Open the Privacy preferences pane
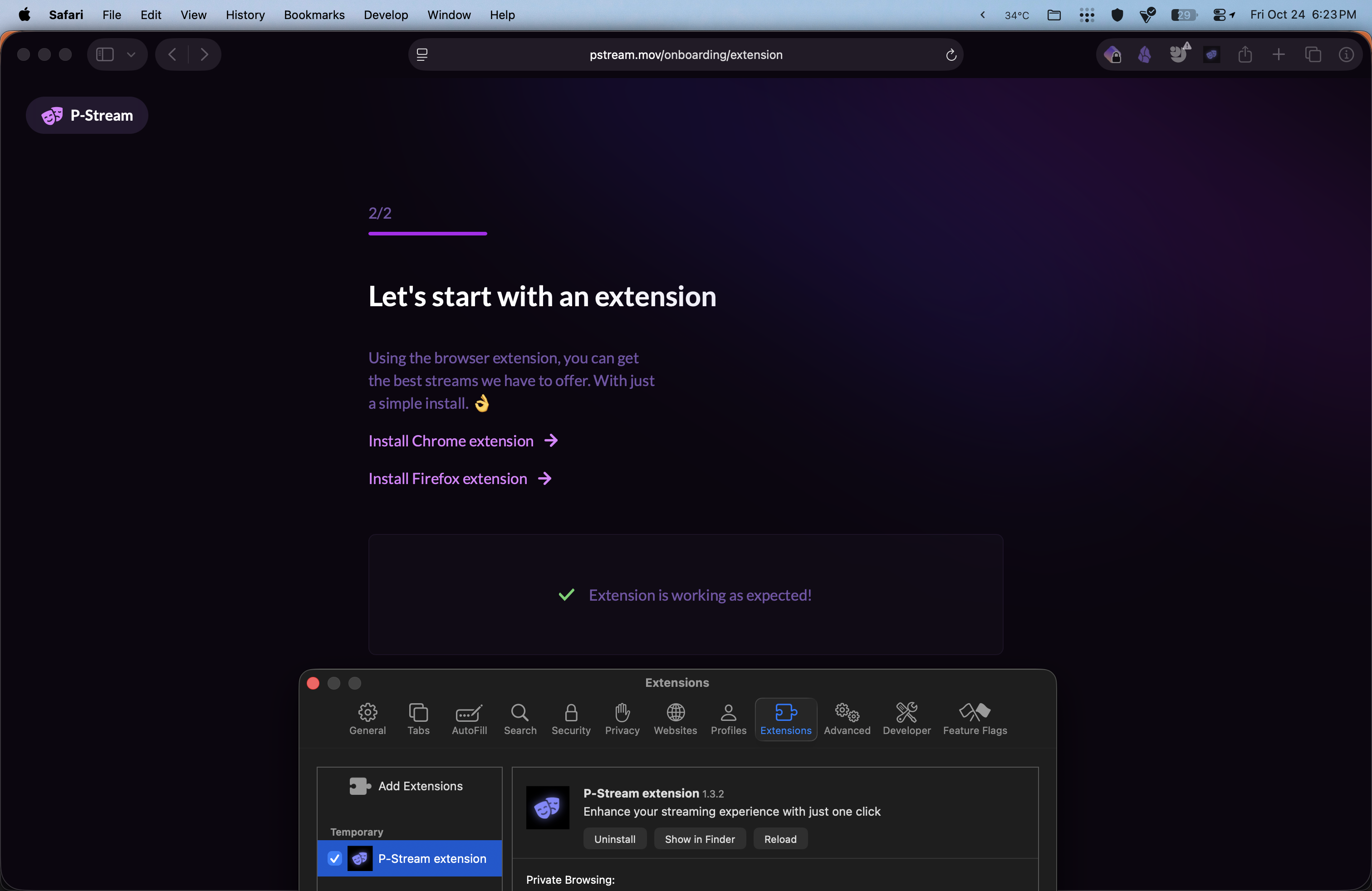Screen dimensions: 1372x891 point(622,719)
